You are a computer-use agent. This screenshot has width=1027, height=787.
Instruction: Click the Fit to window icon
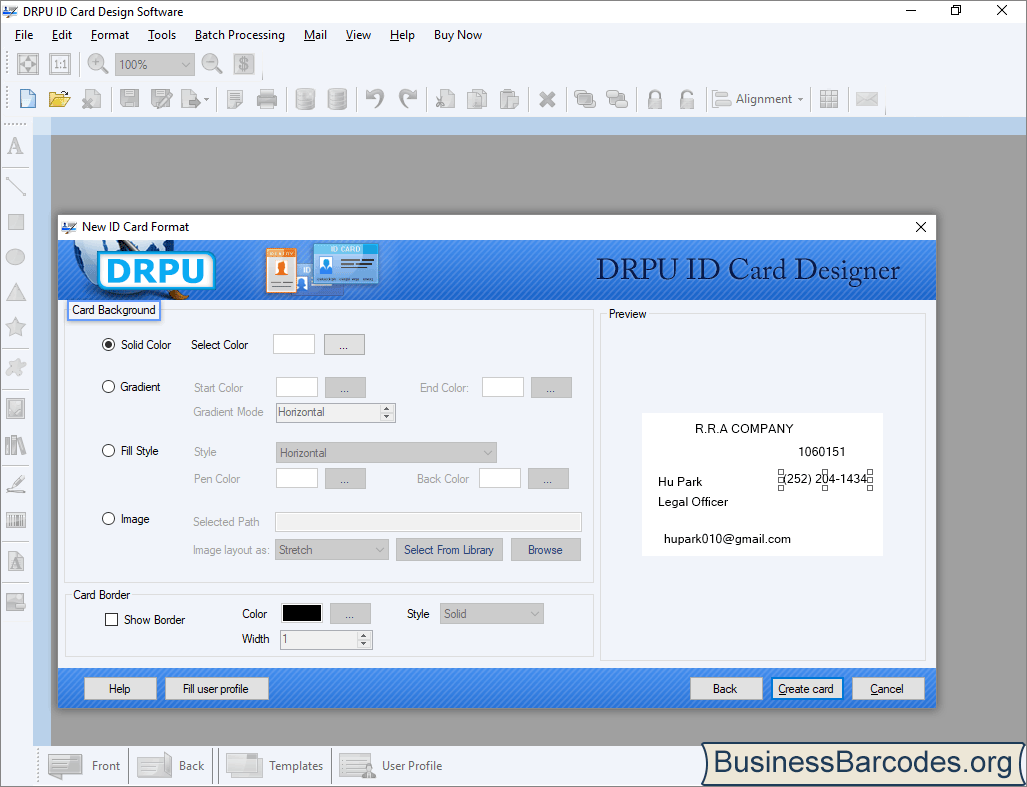pyautogui.click(x=28, y=64)
